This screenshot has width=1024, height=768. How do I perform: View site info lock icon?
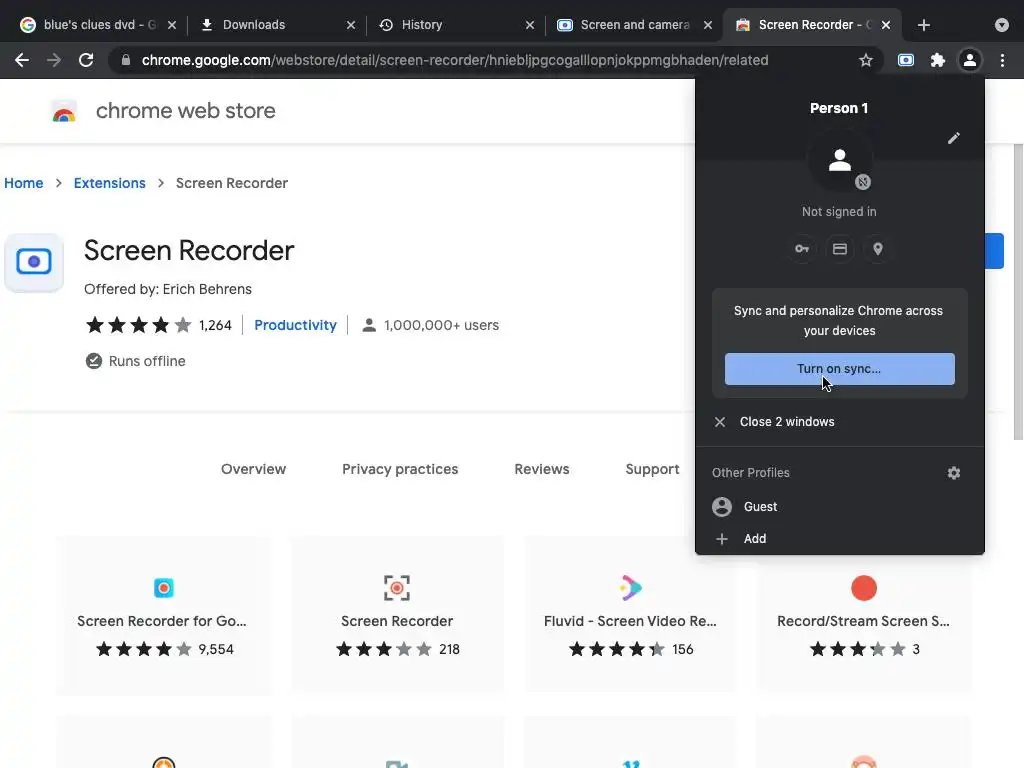[126, 60]
